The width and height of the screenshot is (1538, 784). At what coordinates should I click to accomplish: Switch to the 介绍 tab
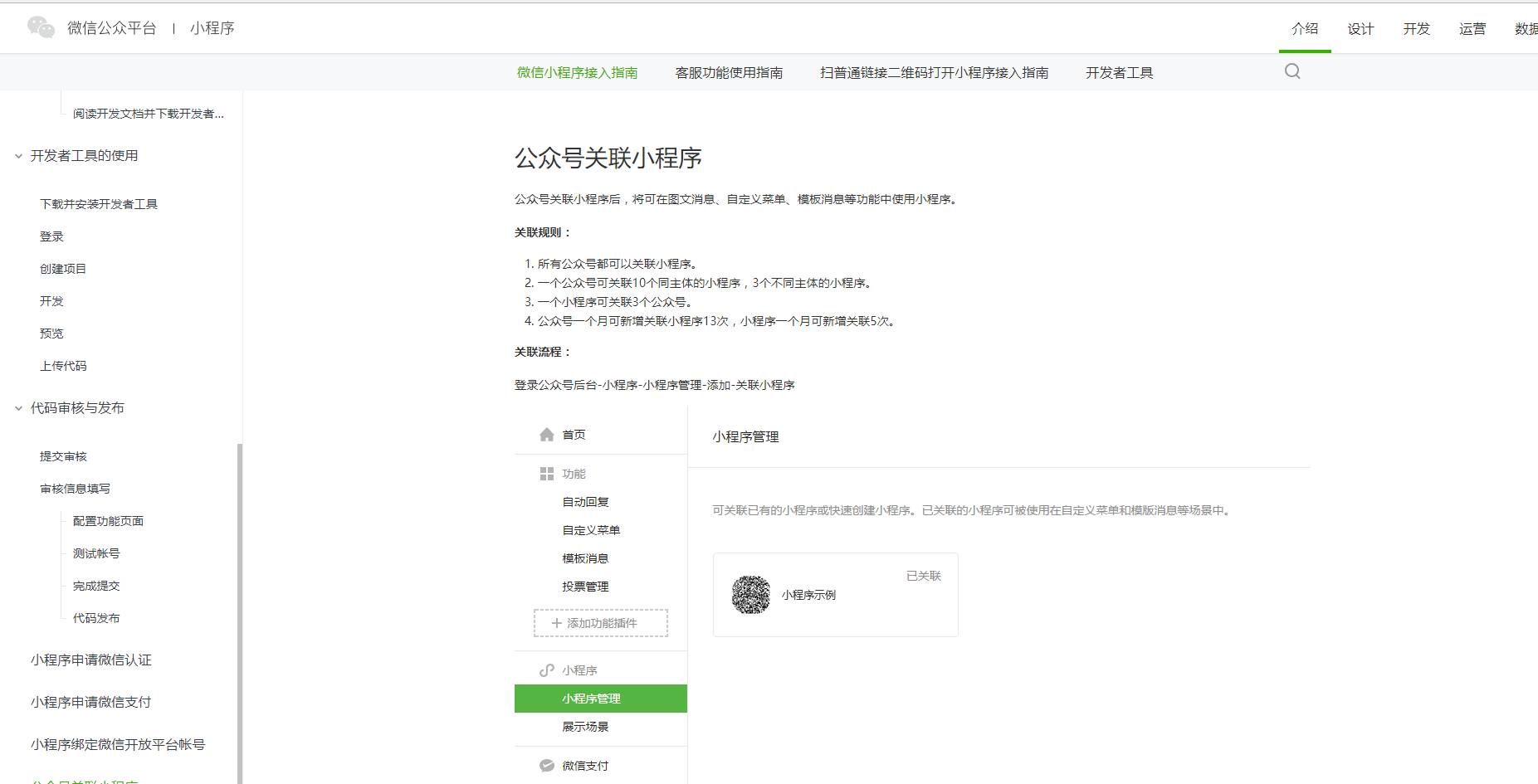click(x=1305, y=28)
